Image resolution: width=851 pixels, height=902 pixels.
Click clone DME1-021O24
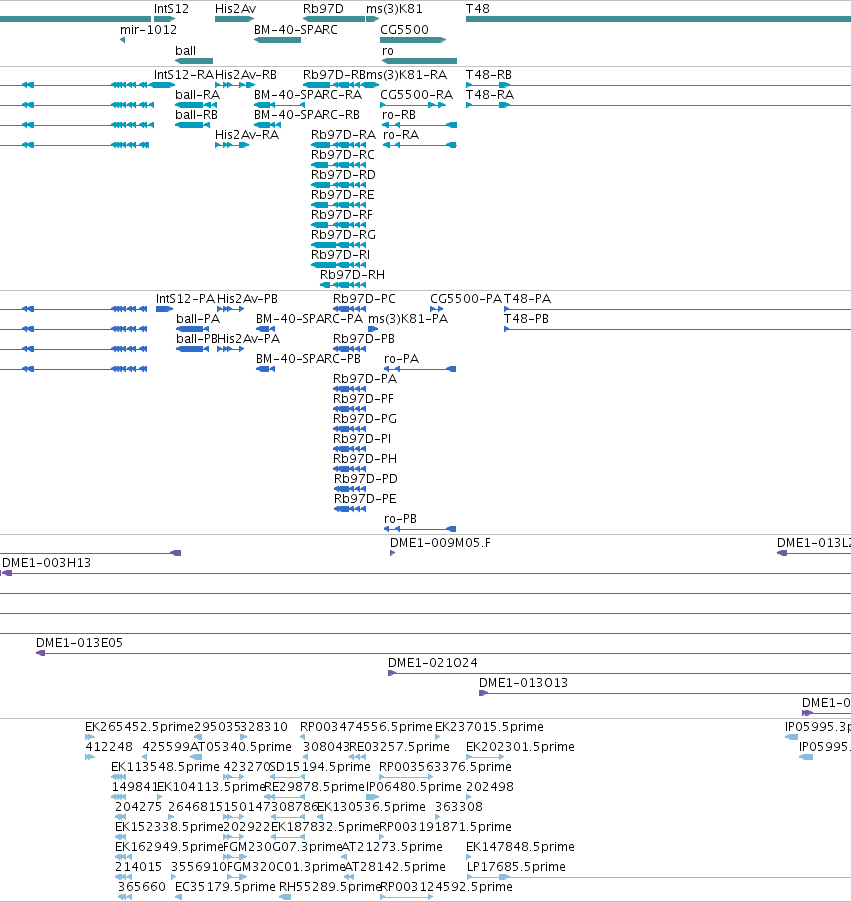pos(433,663)
